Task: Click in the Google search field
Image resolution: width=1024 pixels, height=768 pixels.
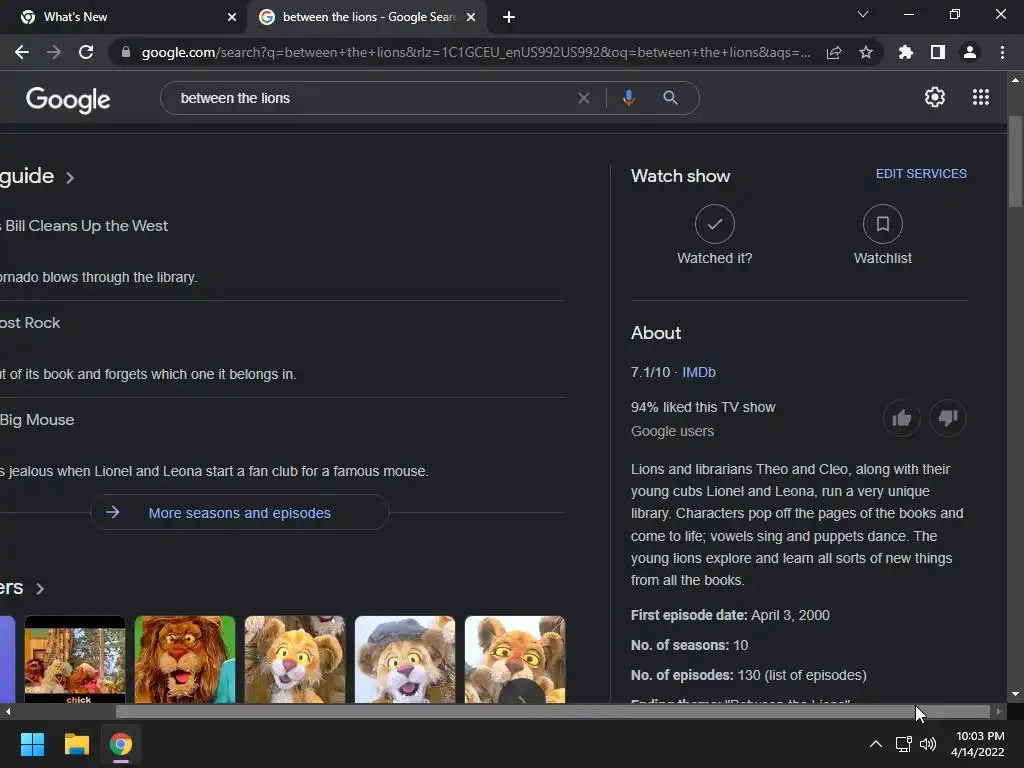Action: pos(372,98)
